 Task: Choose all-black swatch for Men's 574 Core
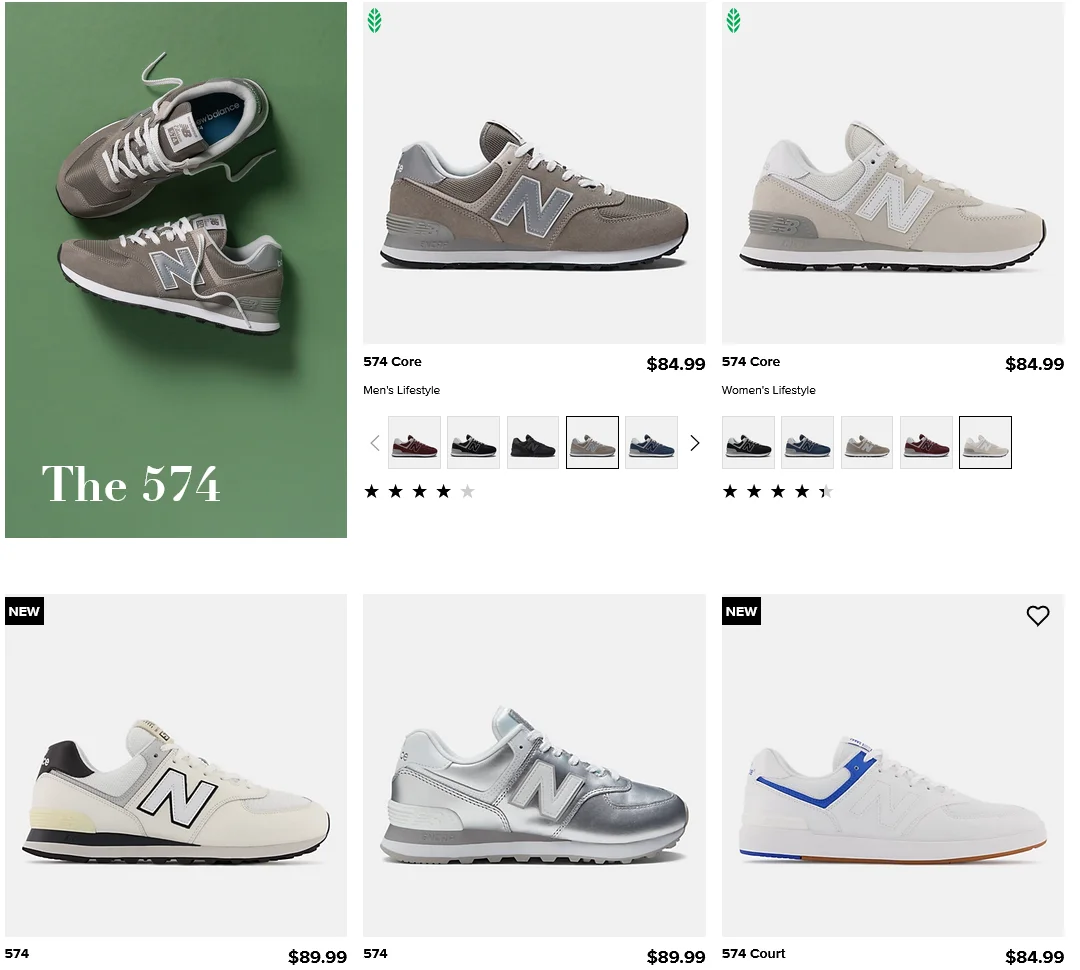tap(533, 442)
